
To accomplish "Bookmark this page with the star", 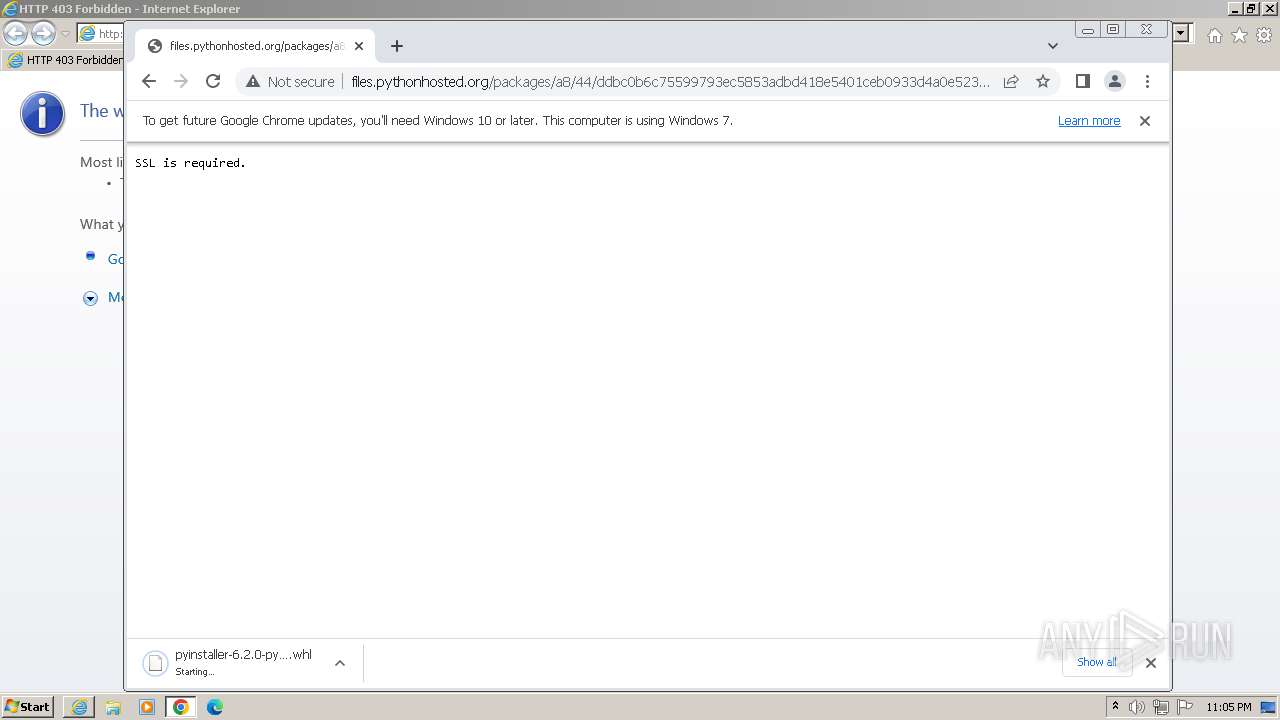I will tap(1043, 81).
